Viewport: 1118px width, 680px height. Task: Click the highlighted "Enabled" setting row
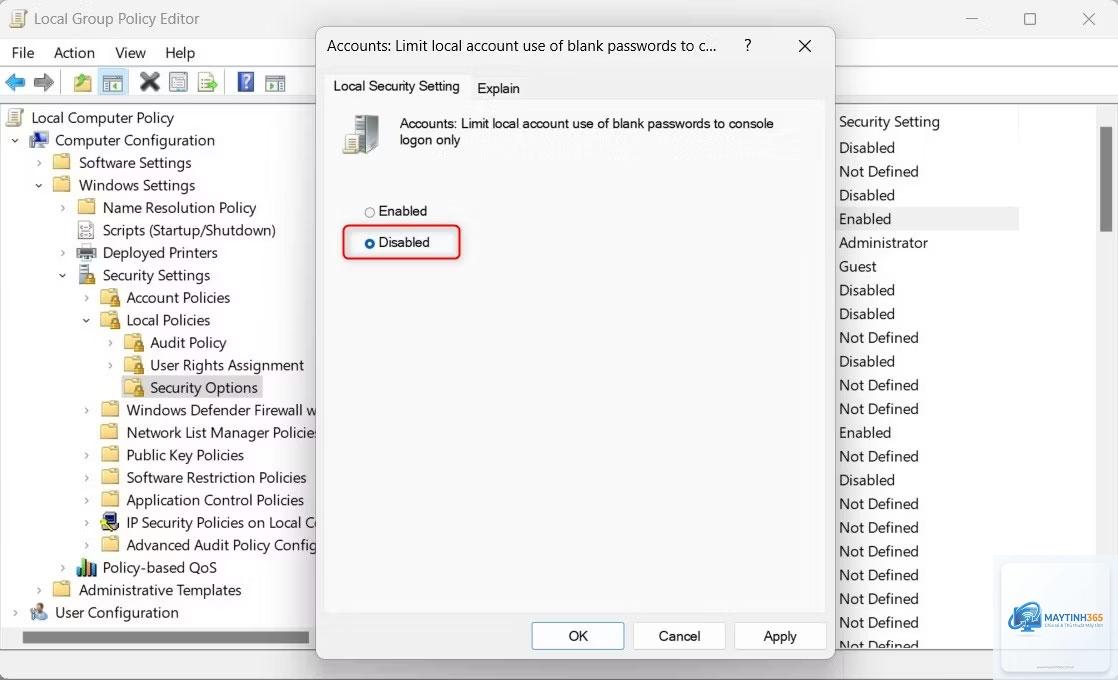coord(927,219)
